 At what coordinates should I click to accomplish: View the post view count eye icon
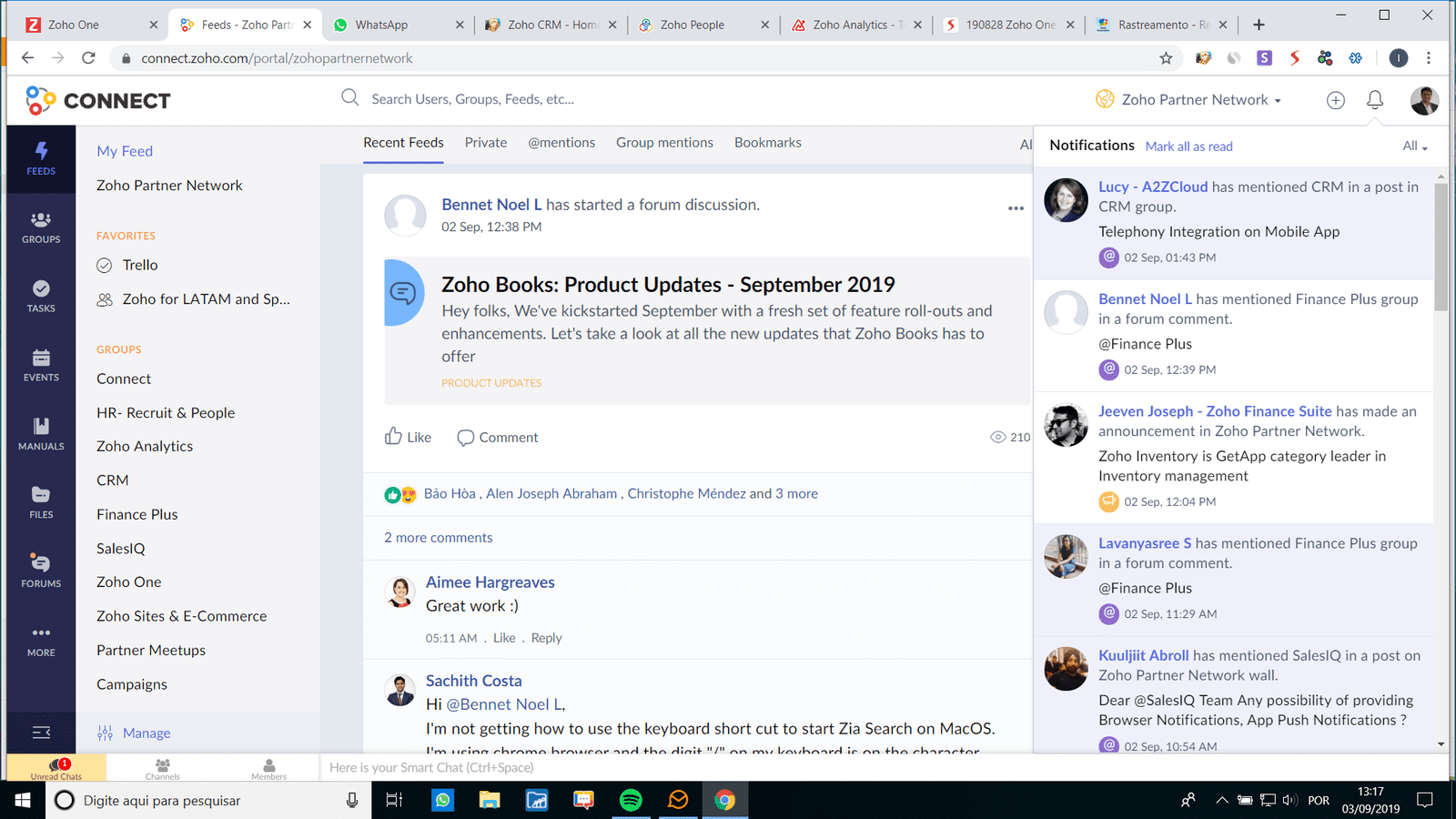tap(998, 438)
